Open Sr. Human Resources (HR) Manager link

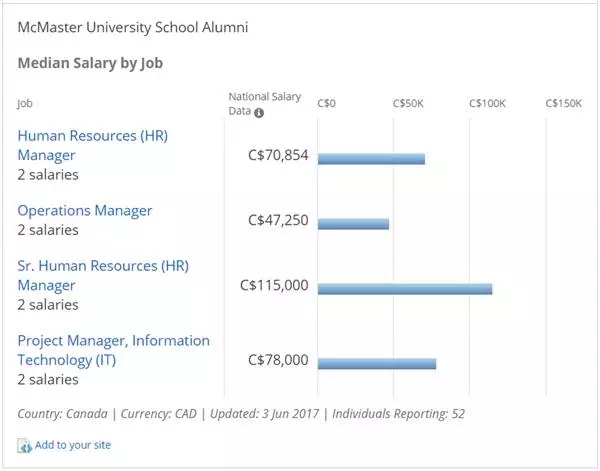103,267
